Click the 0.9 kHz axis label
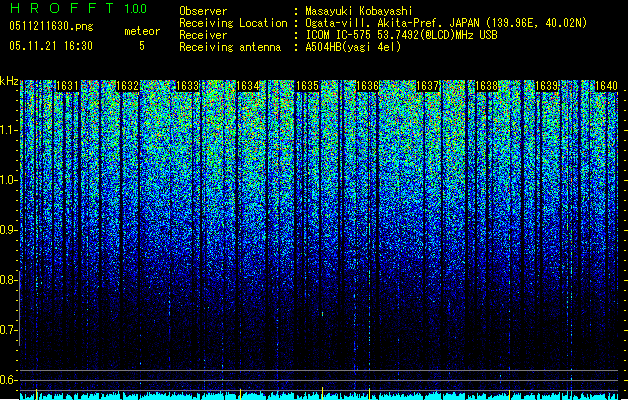Viewport: 629px width, 400px height. (x=9, y=230)
